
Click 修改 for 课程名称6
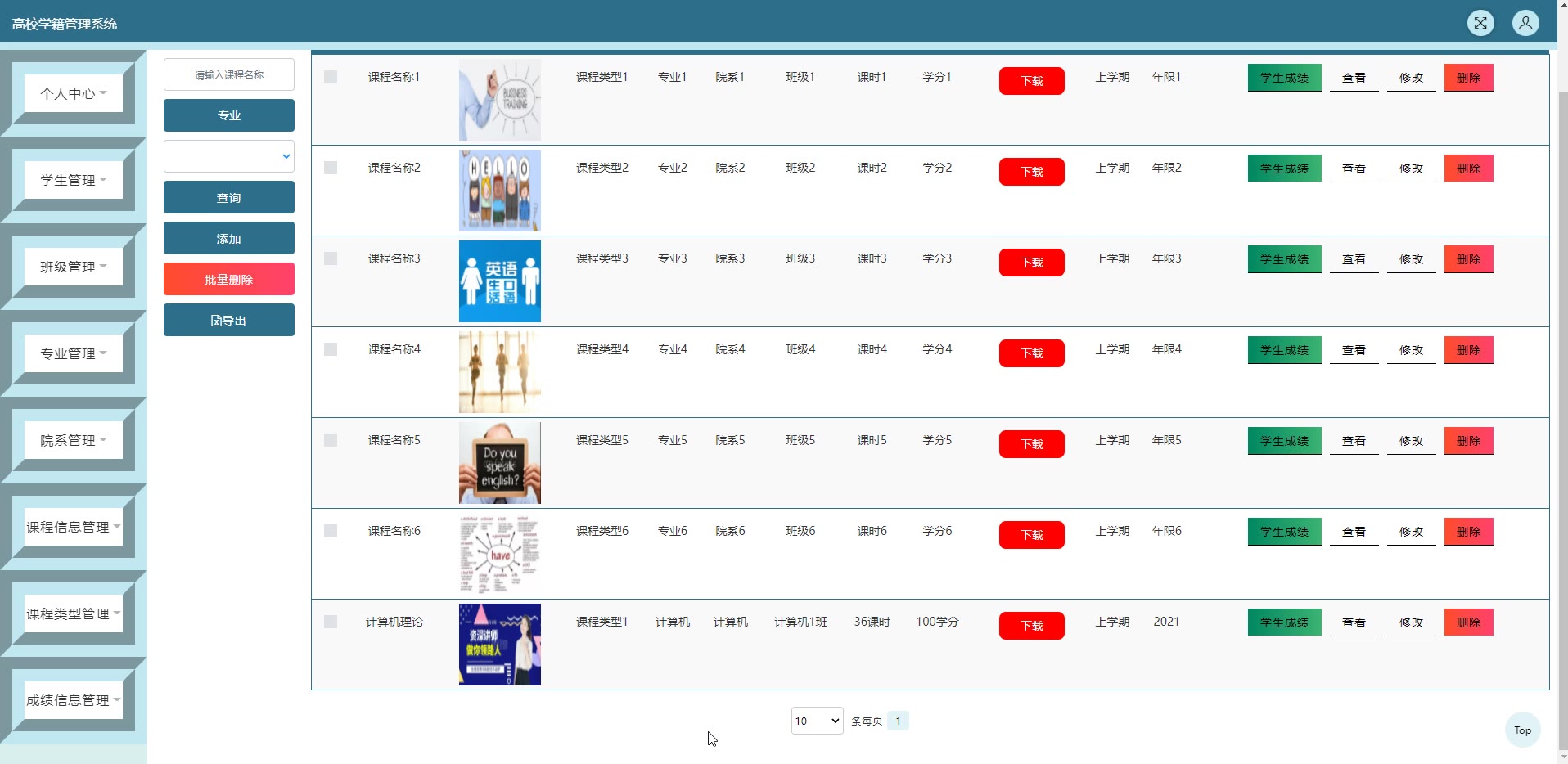1412,532
